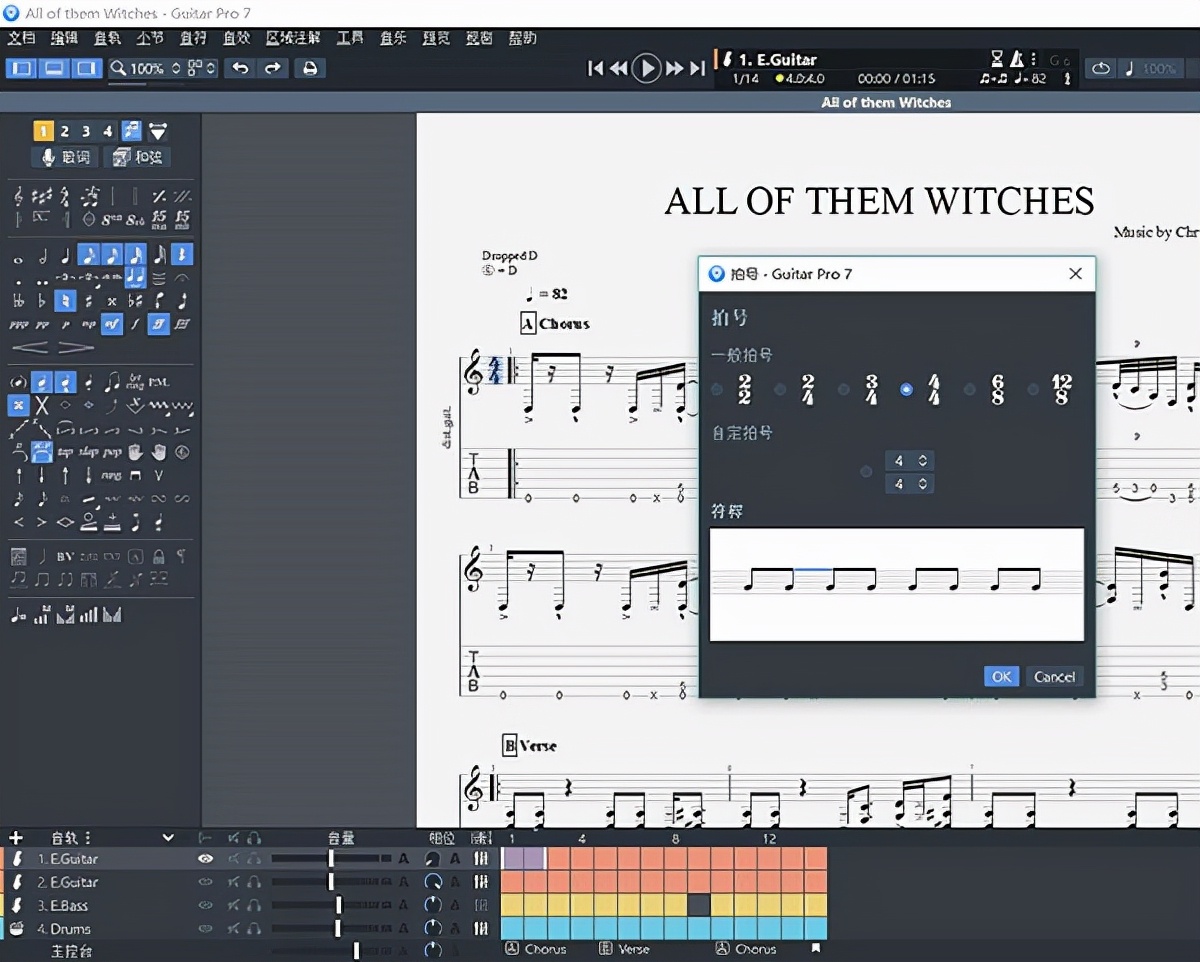Click the Verse section marker in timeline
The image size is (1200, 962).
(x=625, y=949)
